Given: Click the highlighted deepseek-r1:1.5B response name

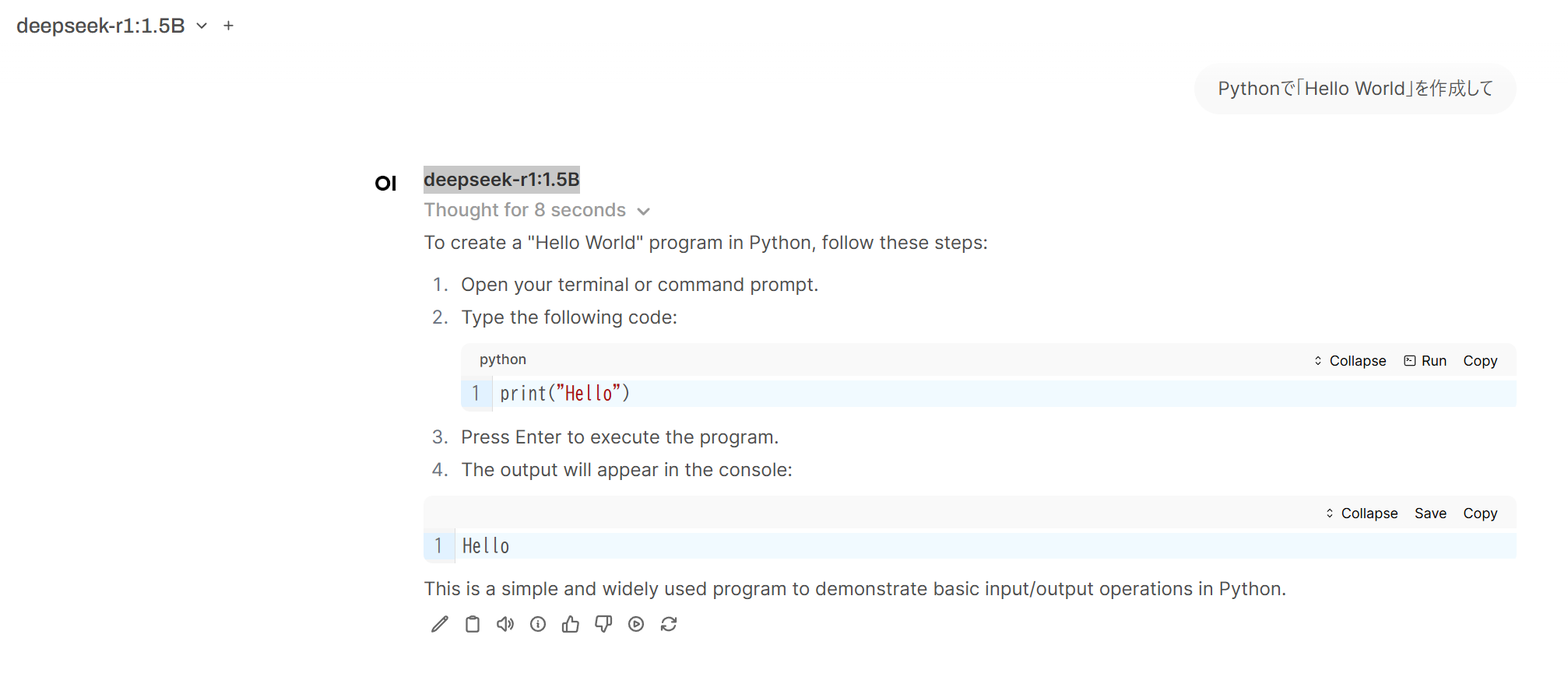Looking at the screenshot, I should pyautogui.click(x=501, y=180).
